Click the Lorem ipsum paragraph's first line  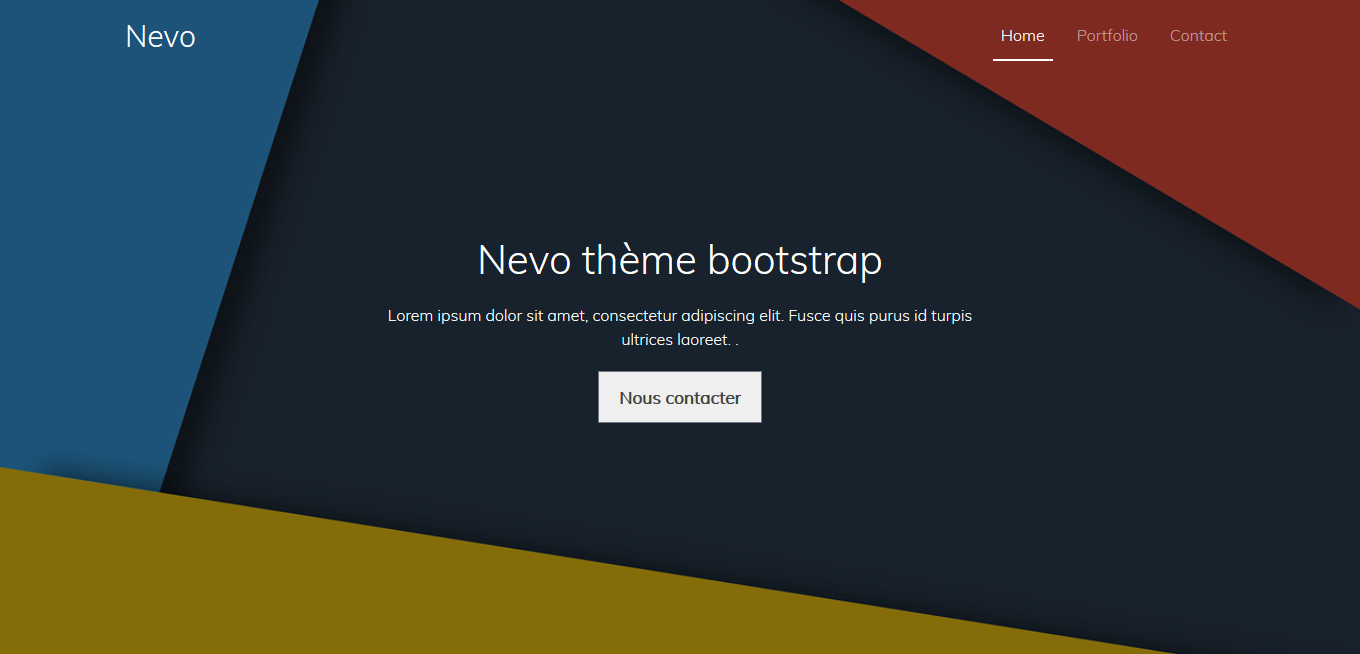click(679, 316)
